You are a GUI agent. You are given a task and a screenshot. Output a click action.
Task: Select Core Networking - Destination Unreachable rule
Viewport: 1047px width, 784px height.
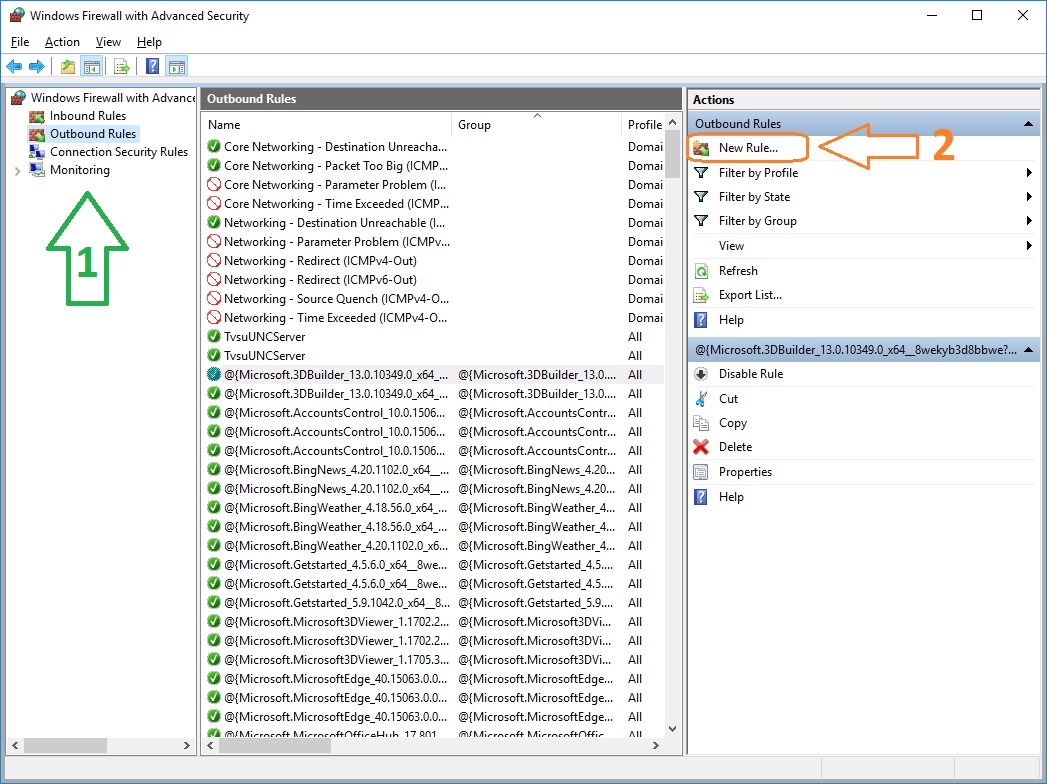click(x=433, y=146)
